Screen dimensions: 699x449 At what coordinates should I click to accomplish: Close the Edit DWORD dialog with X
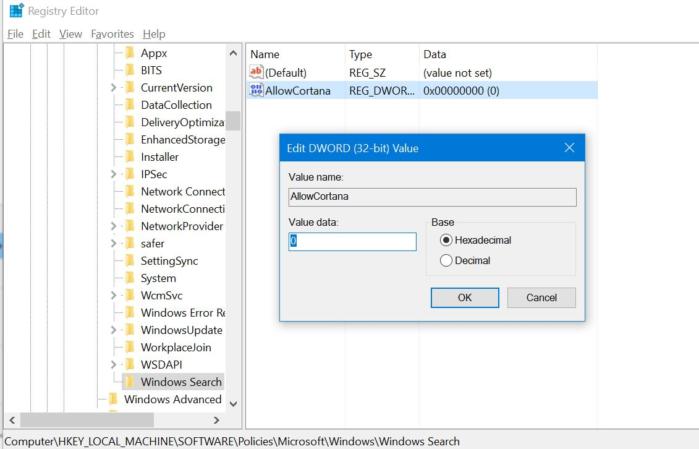pyautogui.click(x=569, y=148)
